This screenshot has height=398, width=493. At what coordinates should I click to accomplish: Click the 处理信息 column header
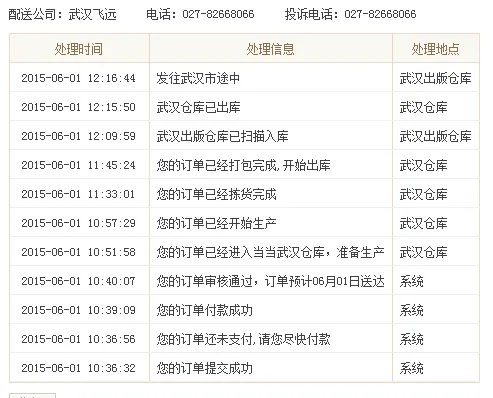[271, 49]
